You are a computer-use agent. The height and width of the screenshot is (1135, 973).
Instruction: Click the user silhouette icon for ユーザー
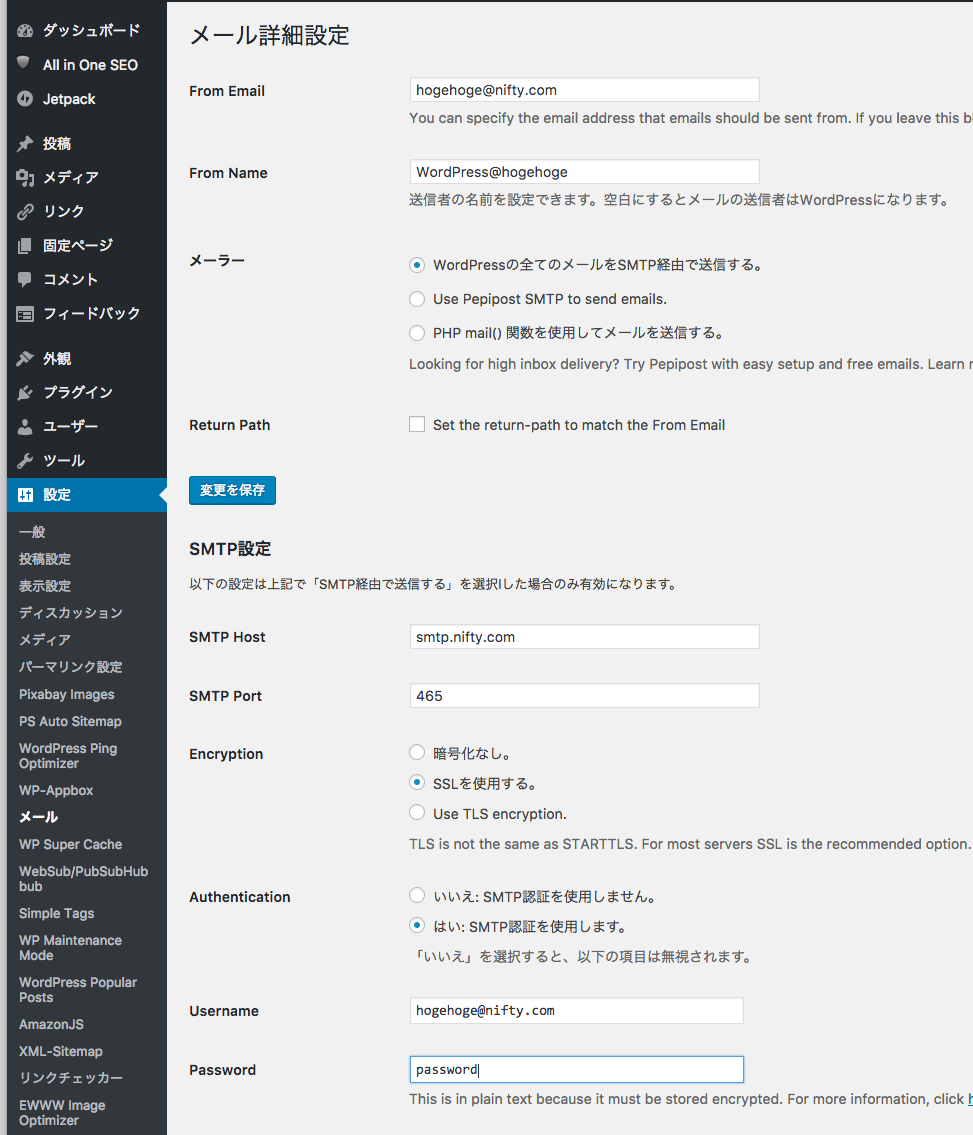[x=25, y=426]
